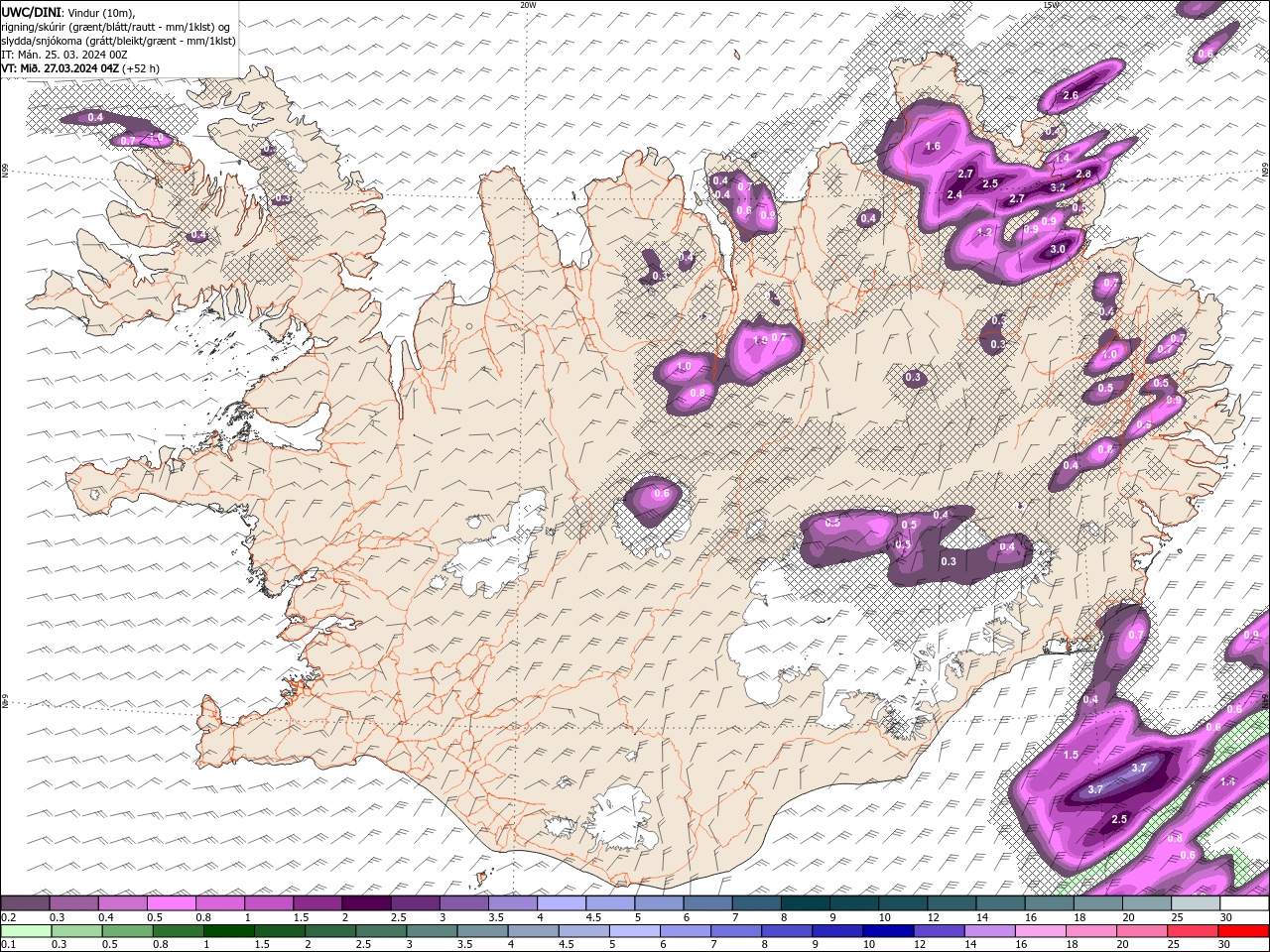Click the 20W longitude label
This screenshot has height=952, width=1270.
[529, 5]
